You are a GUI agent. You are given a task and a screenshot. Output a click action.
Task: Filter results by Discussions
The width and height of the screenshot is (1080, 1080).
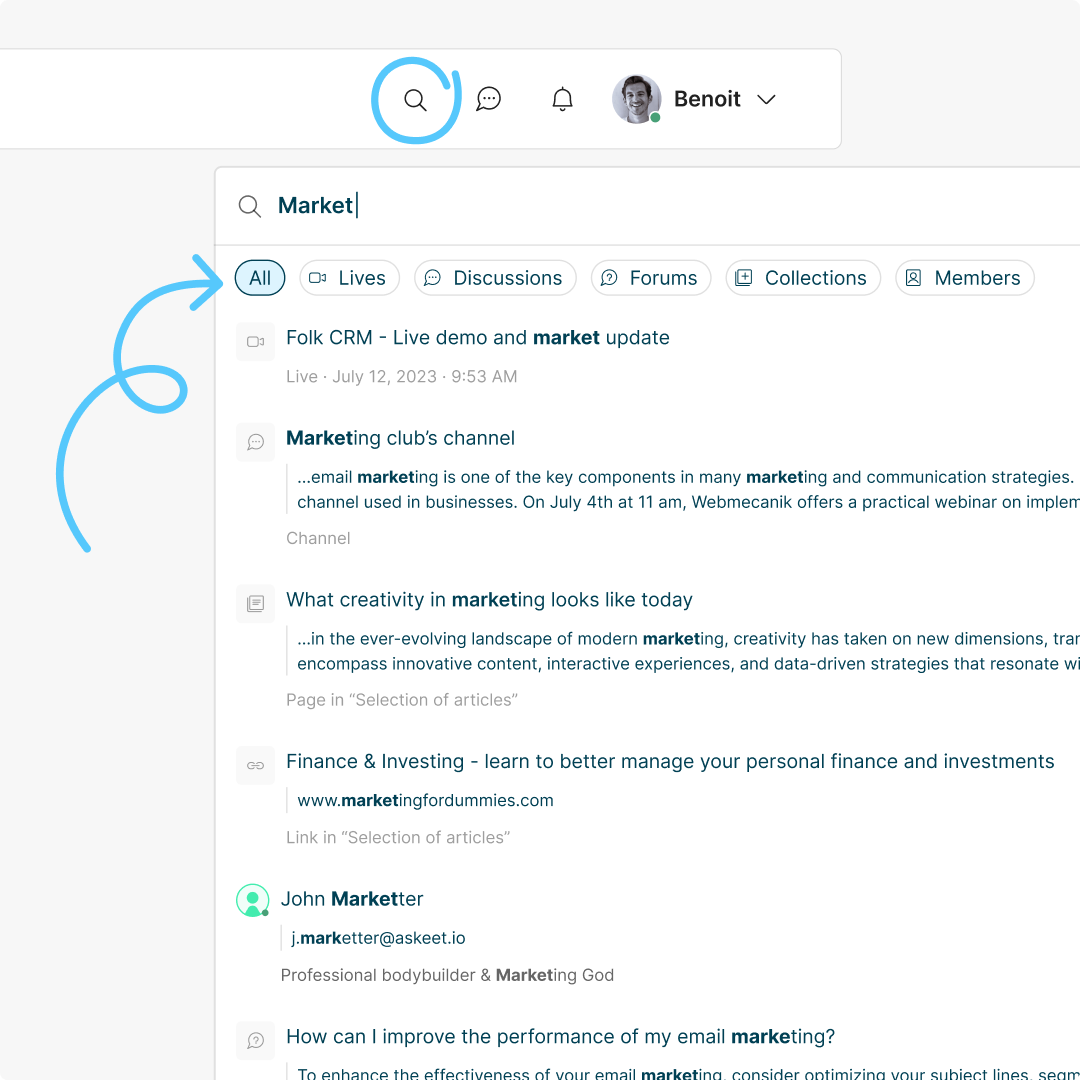(495, 278)
